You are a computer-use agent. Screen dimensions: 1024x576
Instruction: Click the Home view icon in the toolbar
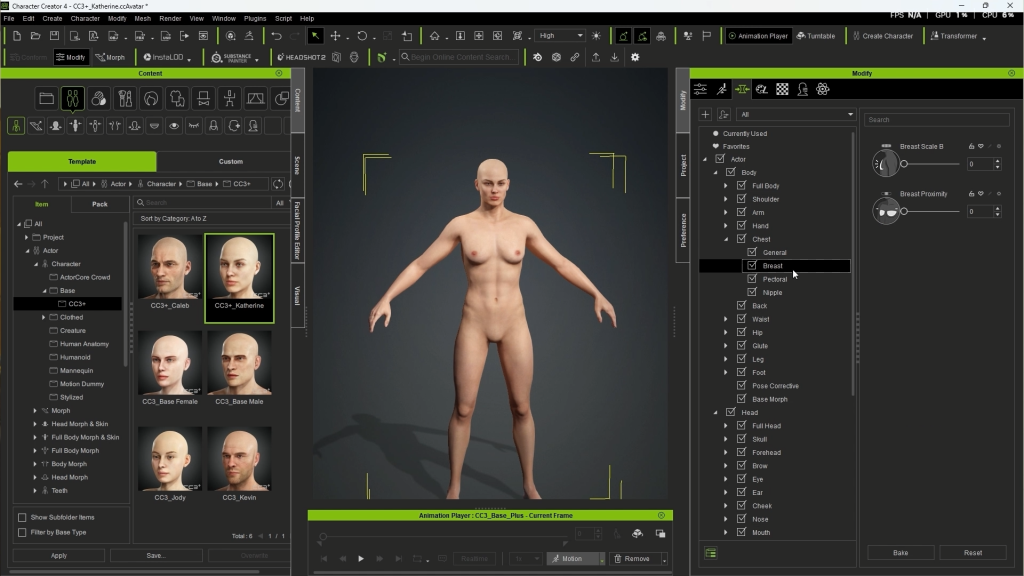[434, 36]
